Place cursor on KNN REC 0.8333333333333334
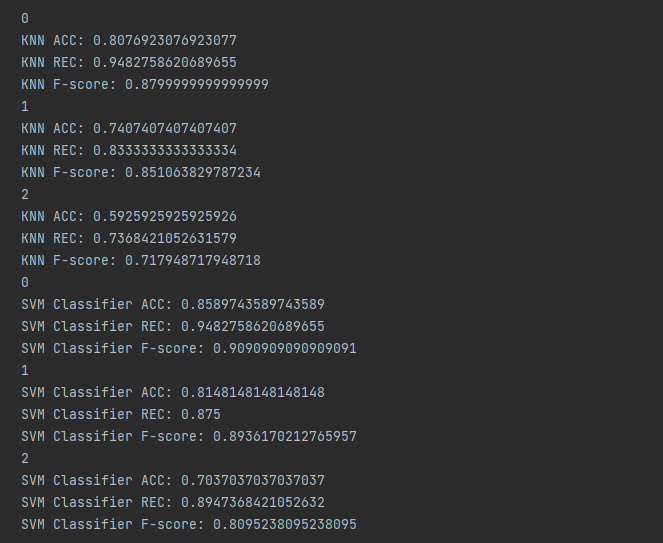Screen dimensions: 663x543 129,151
